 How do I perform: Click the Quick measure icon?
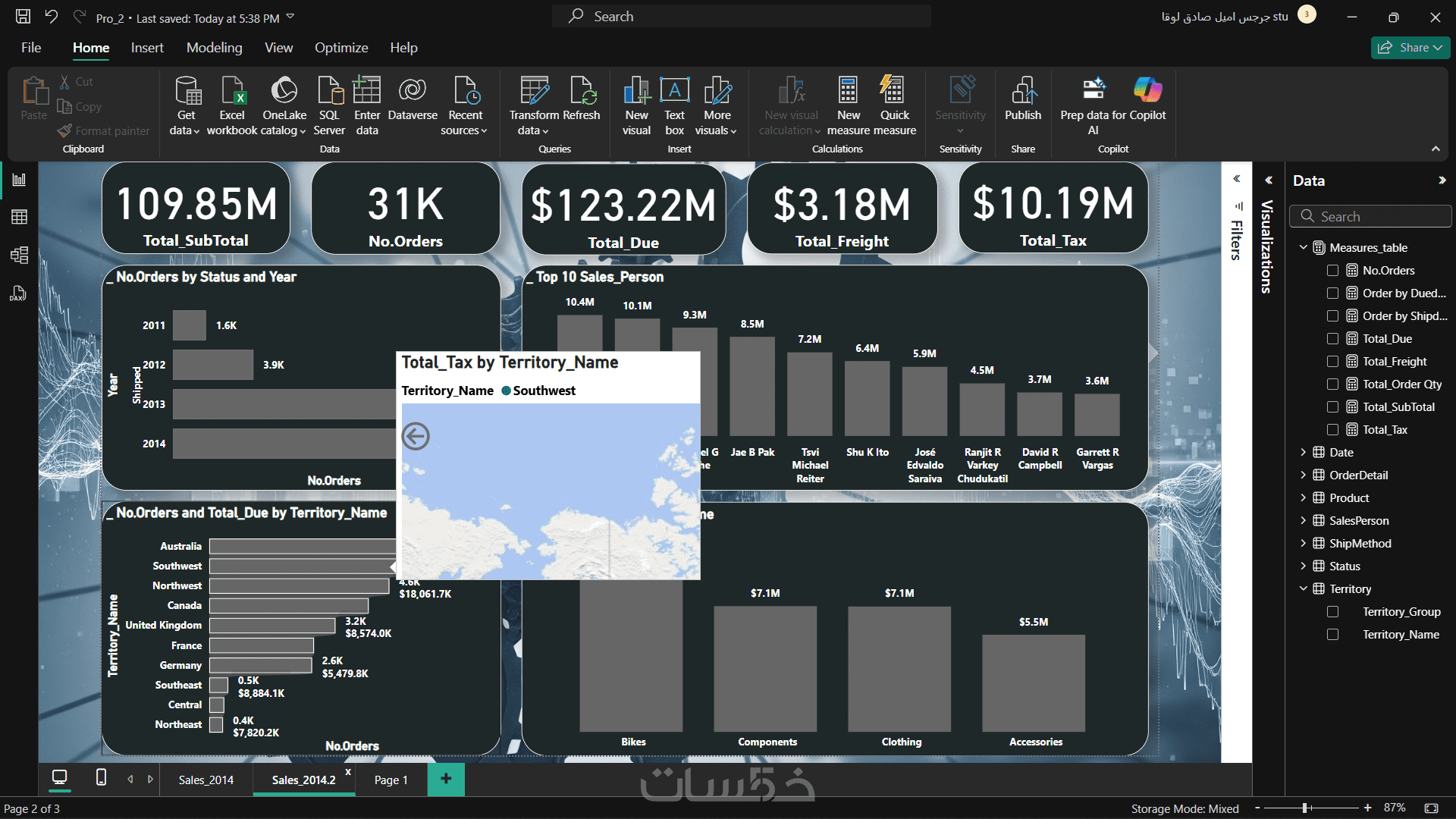[x=893, y=91]
